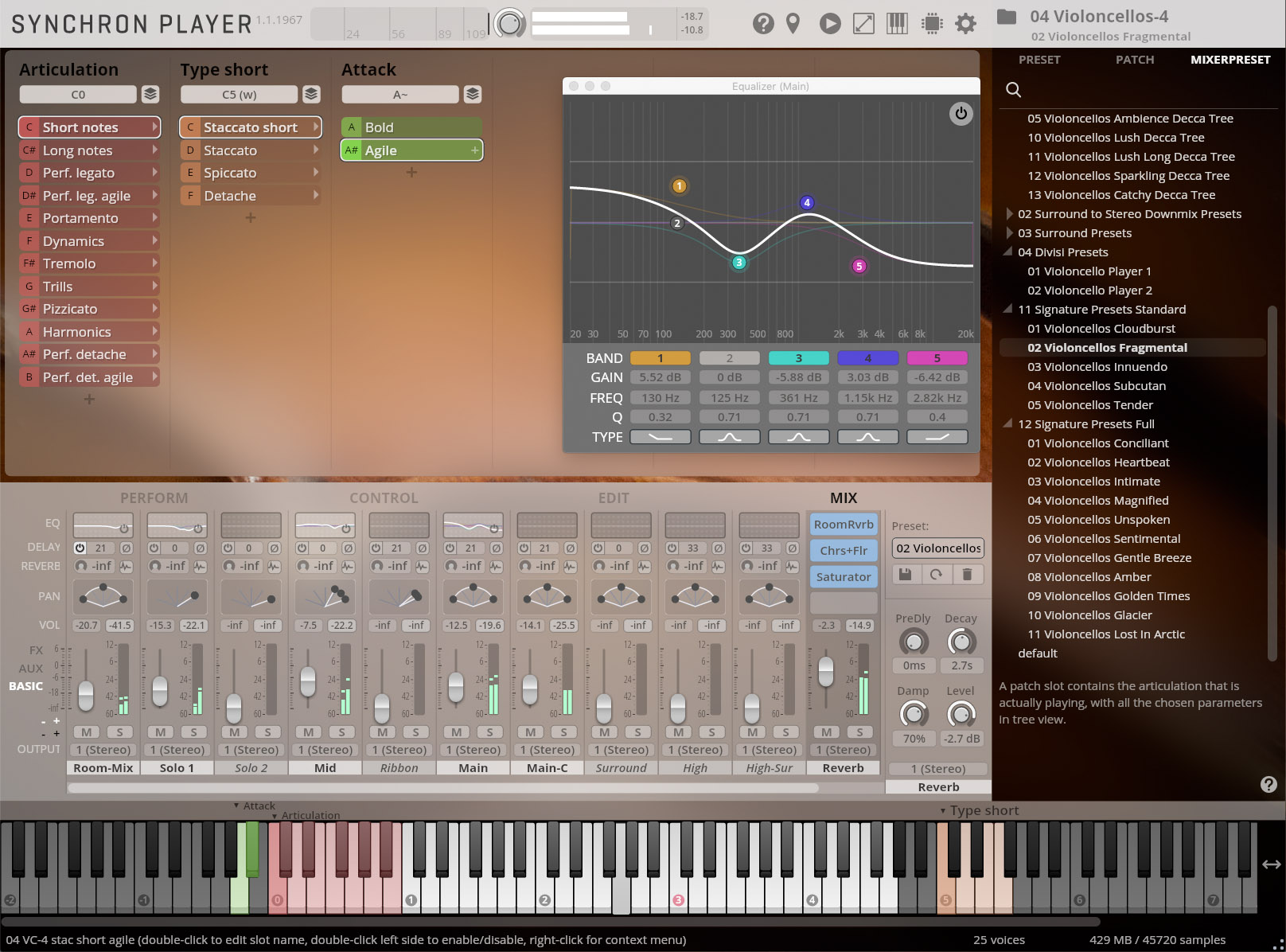Switch to the PATCH tab
This screenshot has width=1286, height=952.
[x=1134, y=60]
